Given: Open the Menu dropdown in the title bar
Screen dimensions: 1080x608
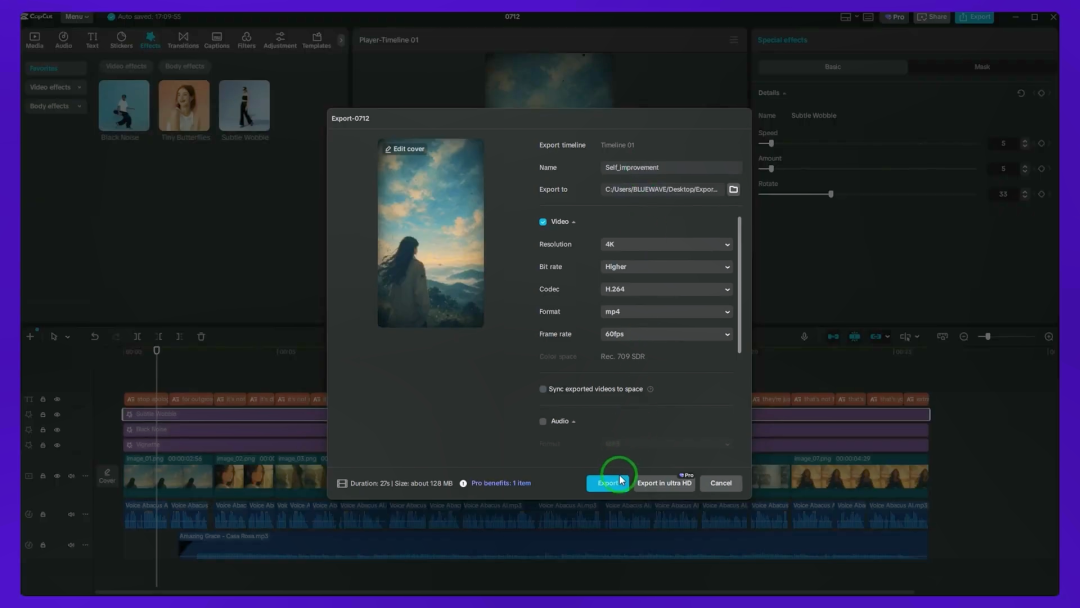Looking at the screenshot, I should coord(76,17).
